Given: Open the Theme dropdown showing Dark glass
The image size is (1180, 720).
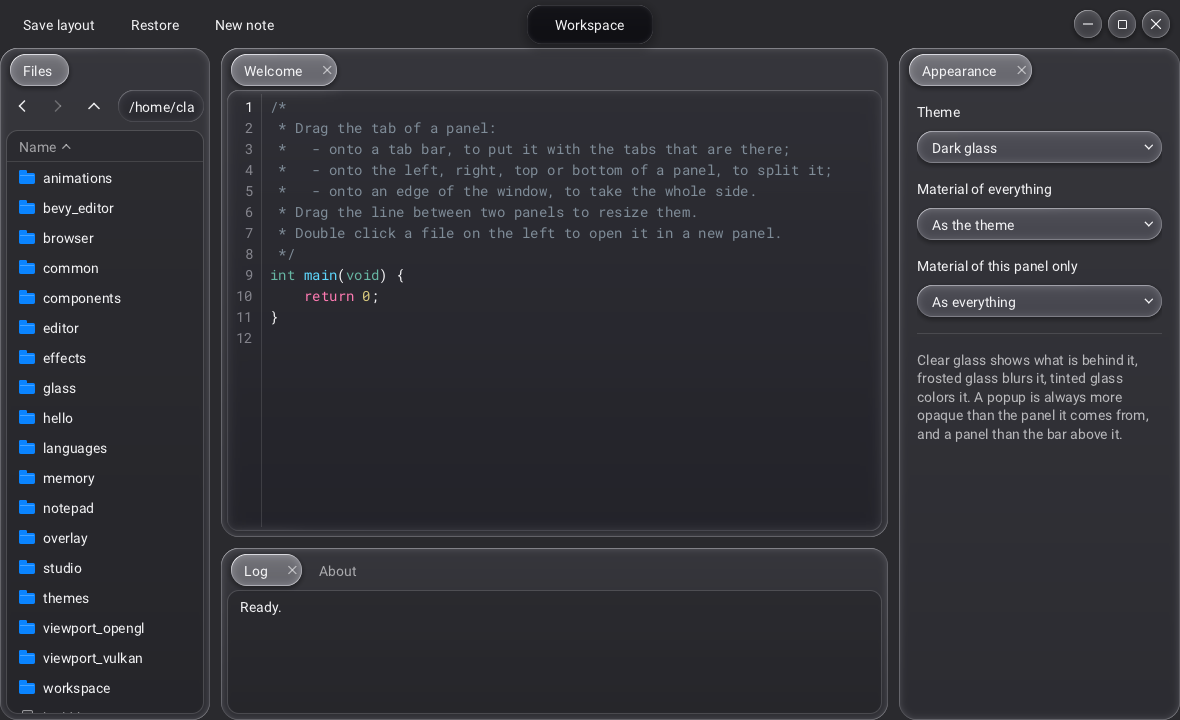Looking at the screenshot, I should (1039, 147).
